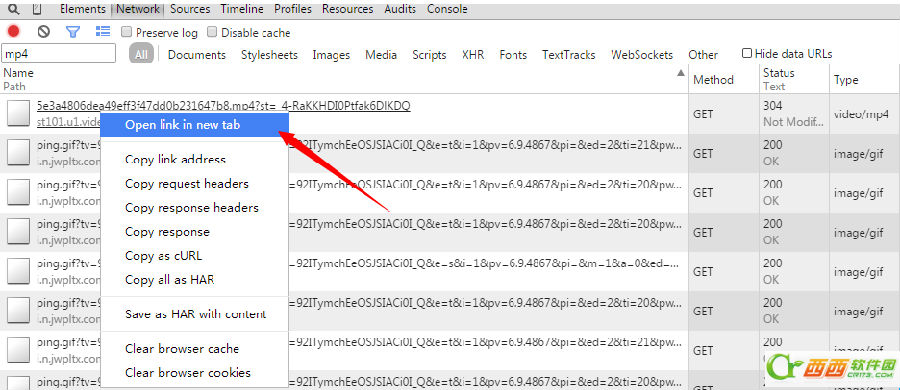Choose Copy response headers
Image resolution: width=900 pixels, height=390 pixels.
[194, 207]
